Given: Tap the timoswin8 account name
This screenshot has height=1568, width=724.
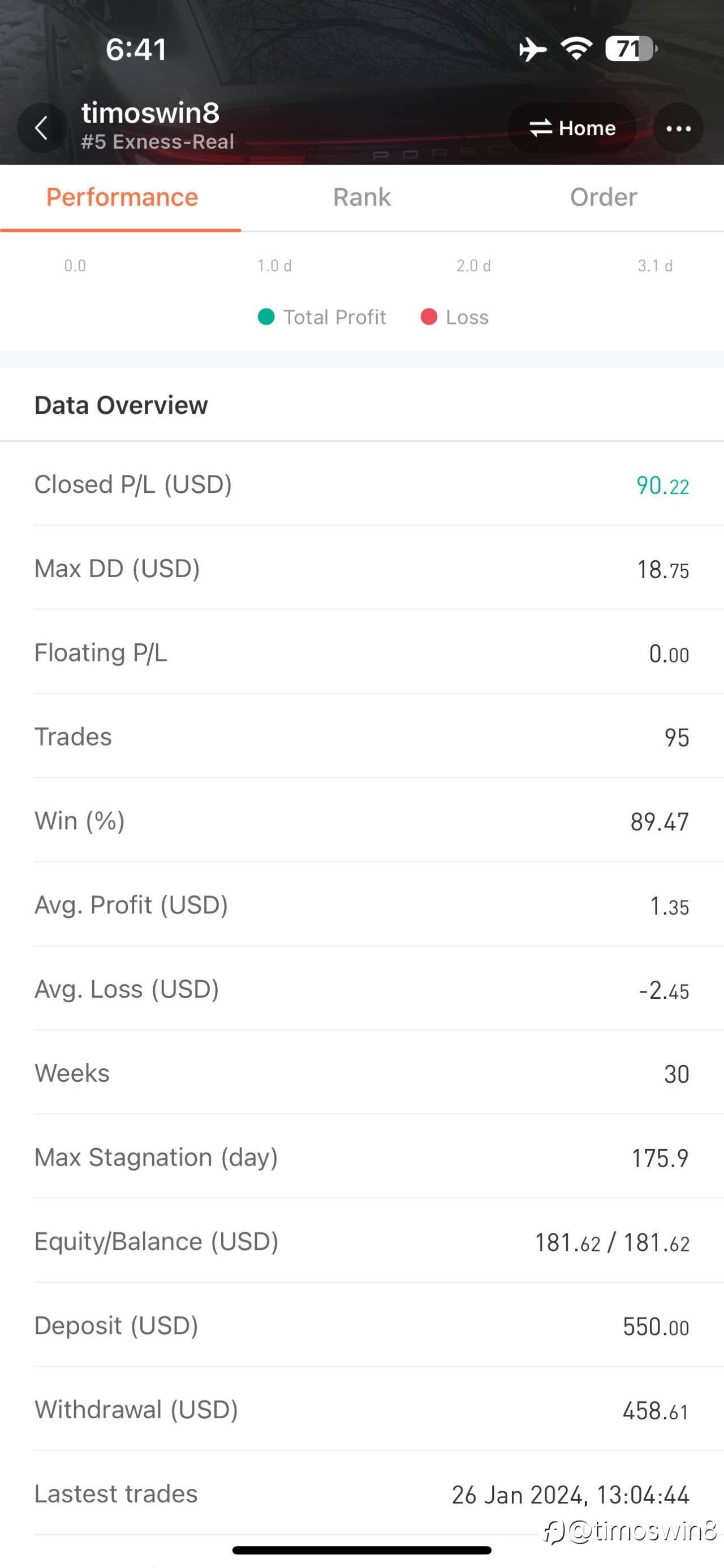Looking at the screenshot, I should tap(150, 113).
